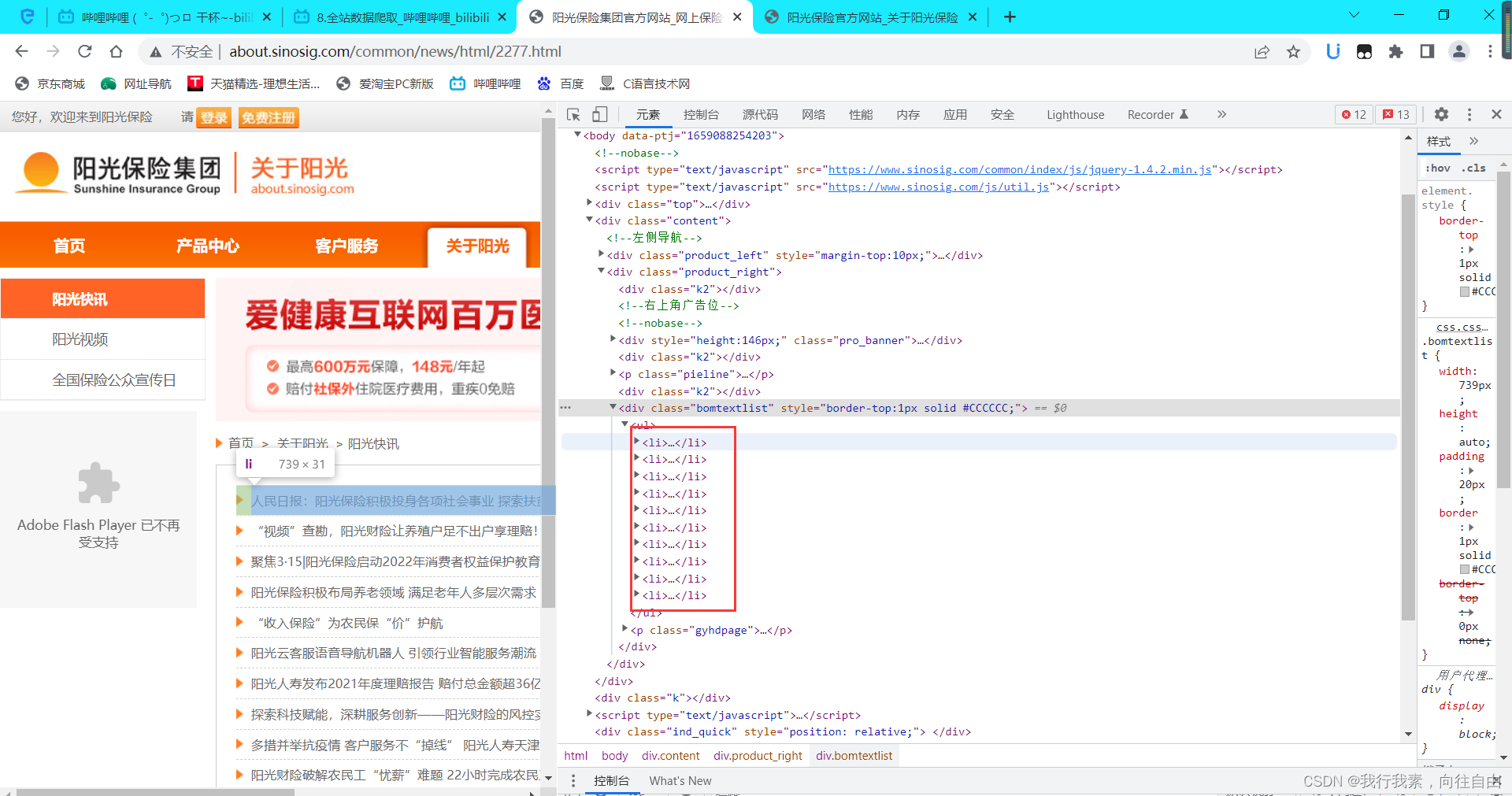
Task: Toggle .cls class editor
Action: (1473, 168)
